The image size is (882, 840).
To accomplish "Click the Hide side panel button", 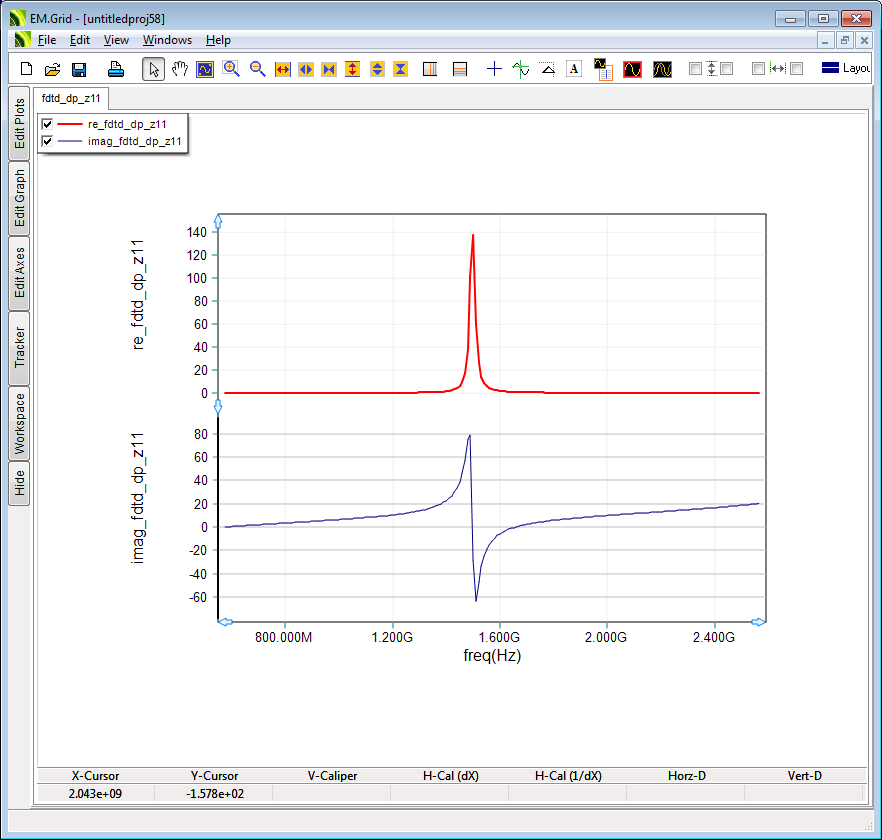I will point(20,484).
